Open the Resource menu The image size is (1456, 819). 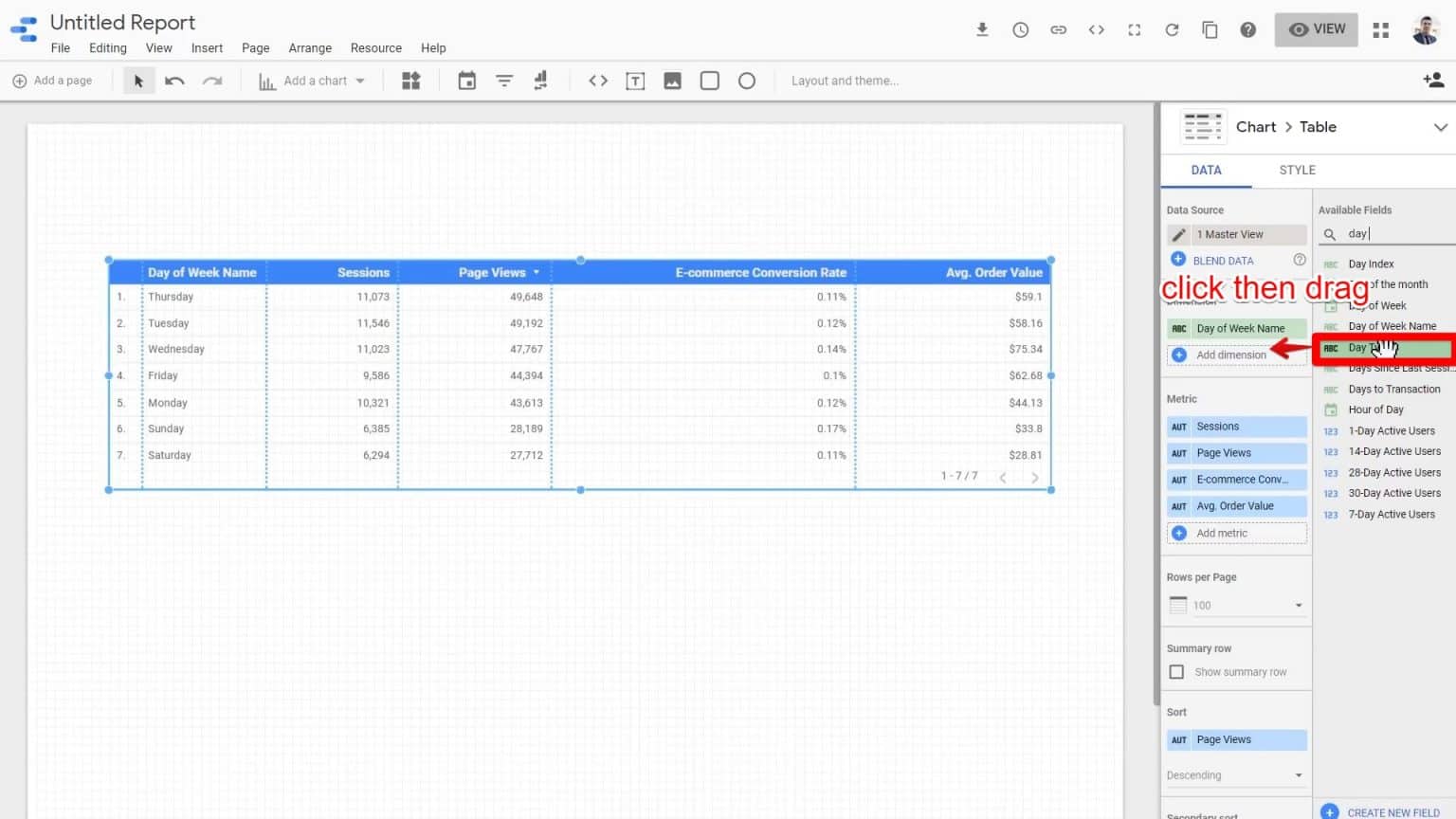pos(375,47)
